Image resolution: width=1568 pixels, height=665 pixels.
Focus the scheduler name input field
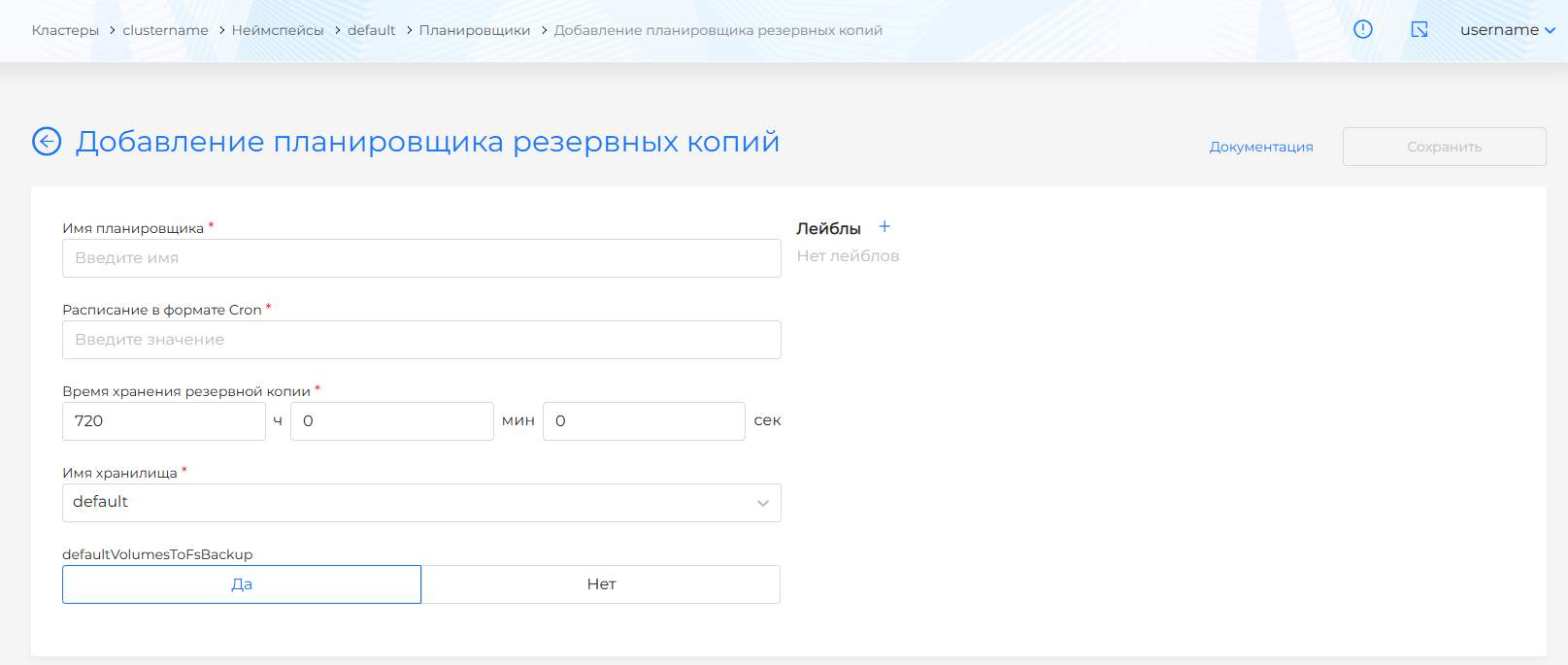coord(421,258)
